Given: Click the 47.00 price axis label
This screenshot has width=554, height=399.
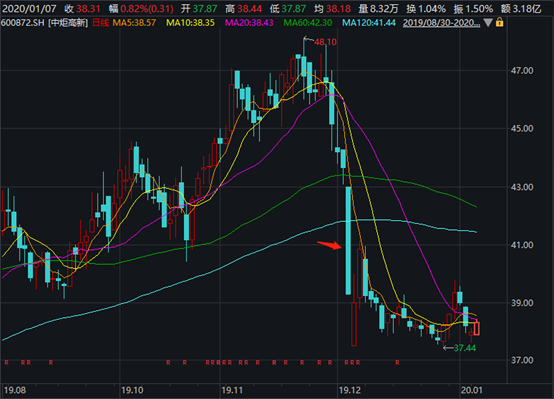Looking at the screenshot, I should (x=522, y=71).
